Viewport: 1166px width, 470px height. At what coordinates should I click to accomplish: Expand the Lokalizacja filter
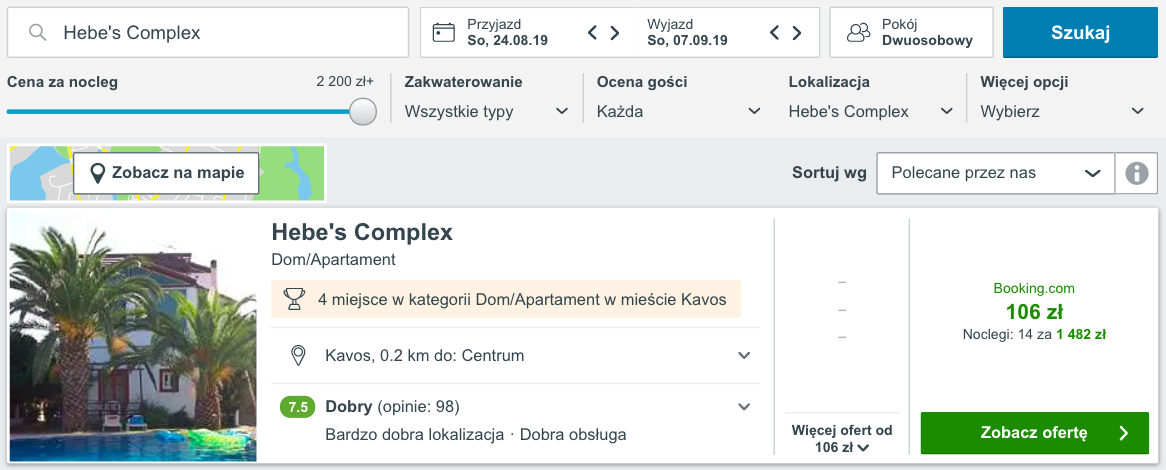click(870, 111)
